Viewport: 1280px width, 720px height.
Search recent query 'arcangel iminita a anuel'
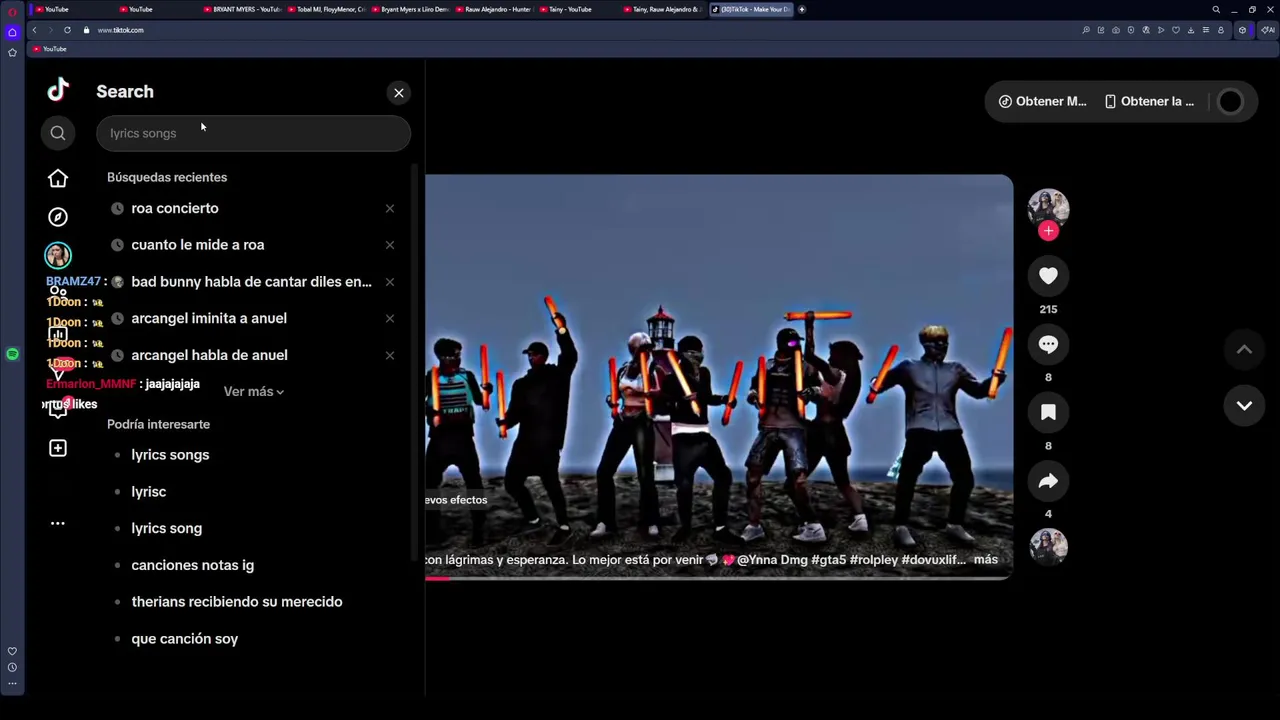pyautogui.click(x=209, y=318)
